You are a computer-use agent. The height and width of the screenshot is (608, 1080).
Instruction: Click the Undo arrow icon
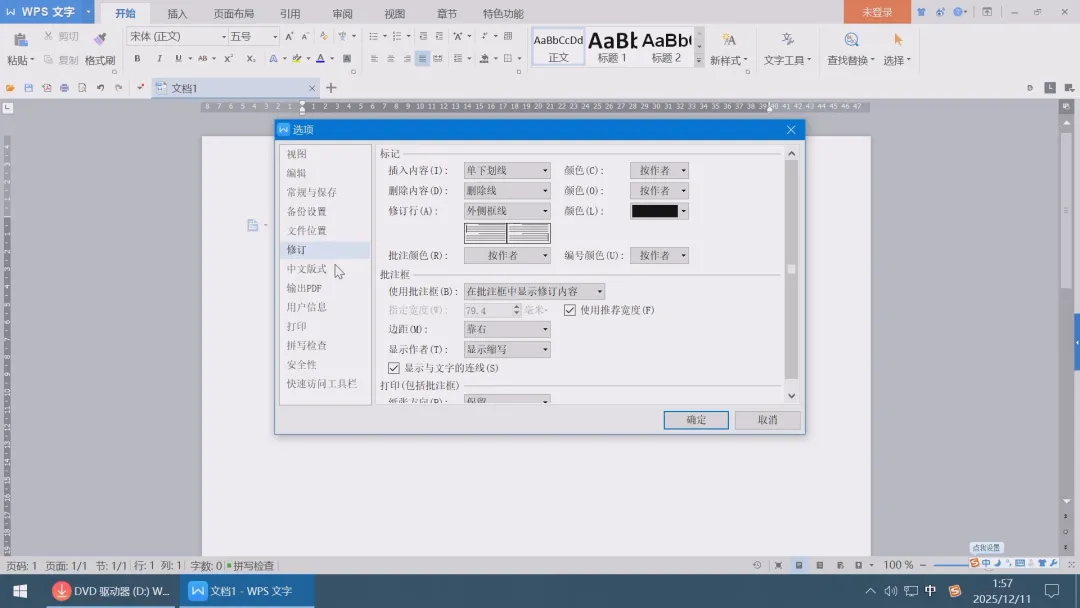point(101,88)
